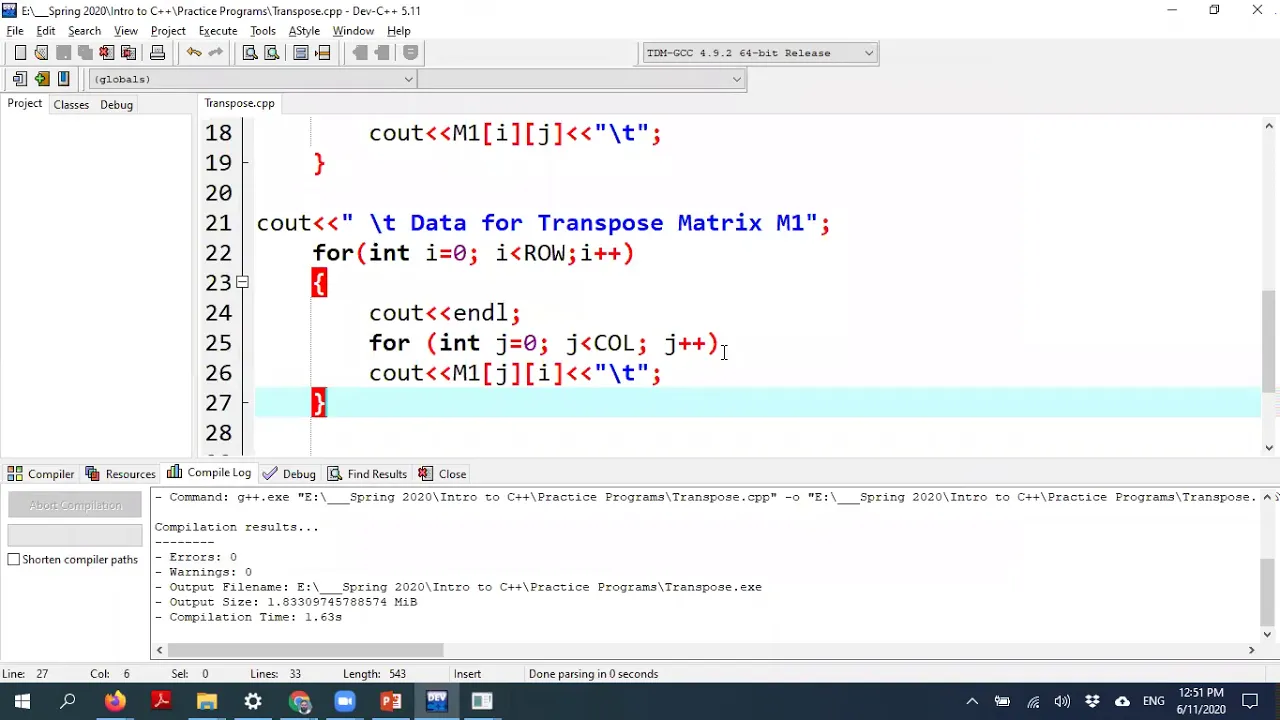Open the Compiler bottom tab

(41, 474)
